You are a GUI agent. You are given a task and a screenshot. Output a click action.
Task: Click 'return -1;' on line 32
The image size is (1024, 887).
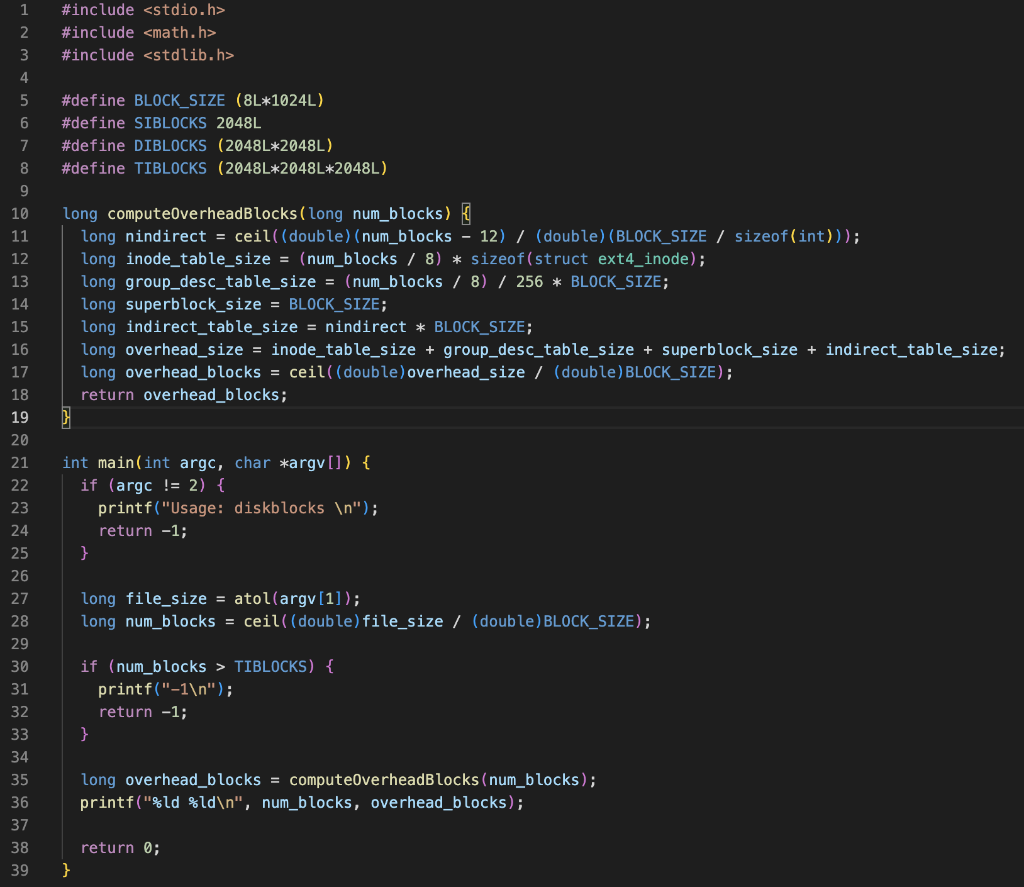point(143,712)
